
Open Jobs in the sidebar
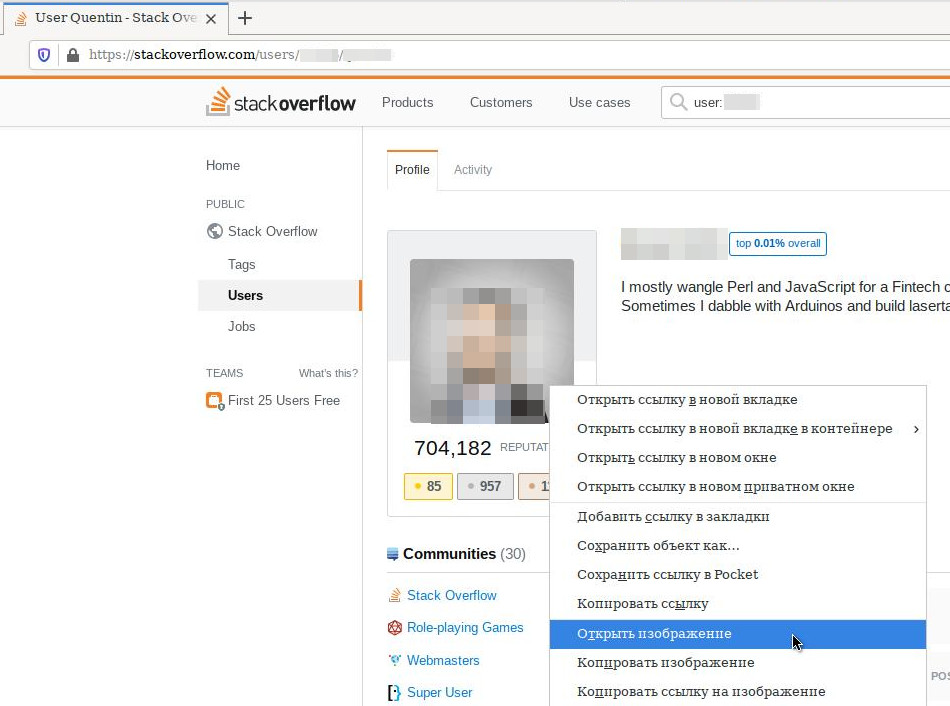242,327
